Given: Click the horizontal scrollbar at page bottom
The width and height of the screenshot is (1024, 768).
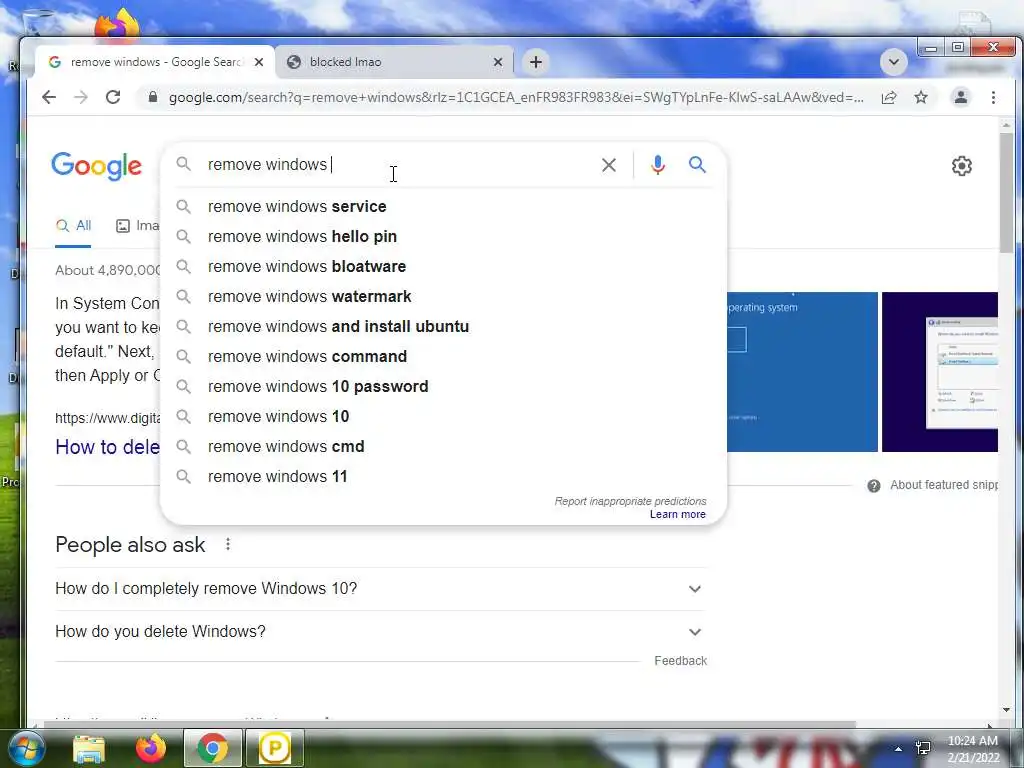Looking at the screenshot, I should tap(449, 724).
